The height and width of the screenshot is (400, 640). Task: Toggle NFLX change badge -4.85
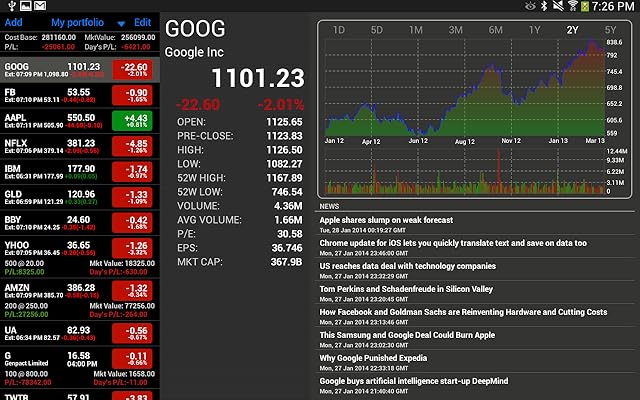tap(132, 147)
